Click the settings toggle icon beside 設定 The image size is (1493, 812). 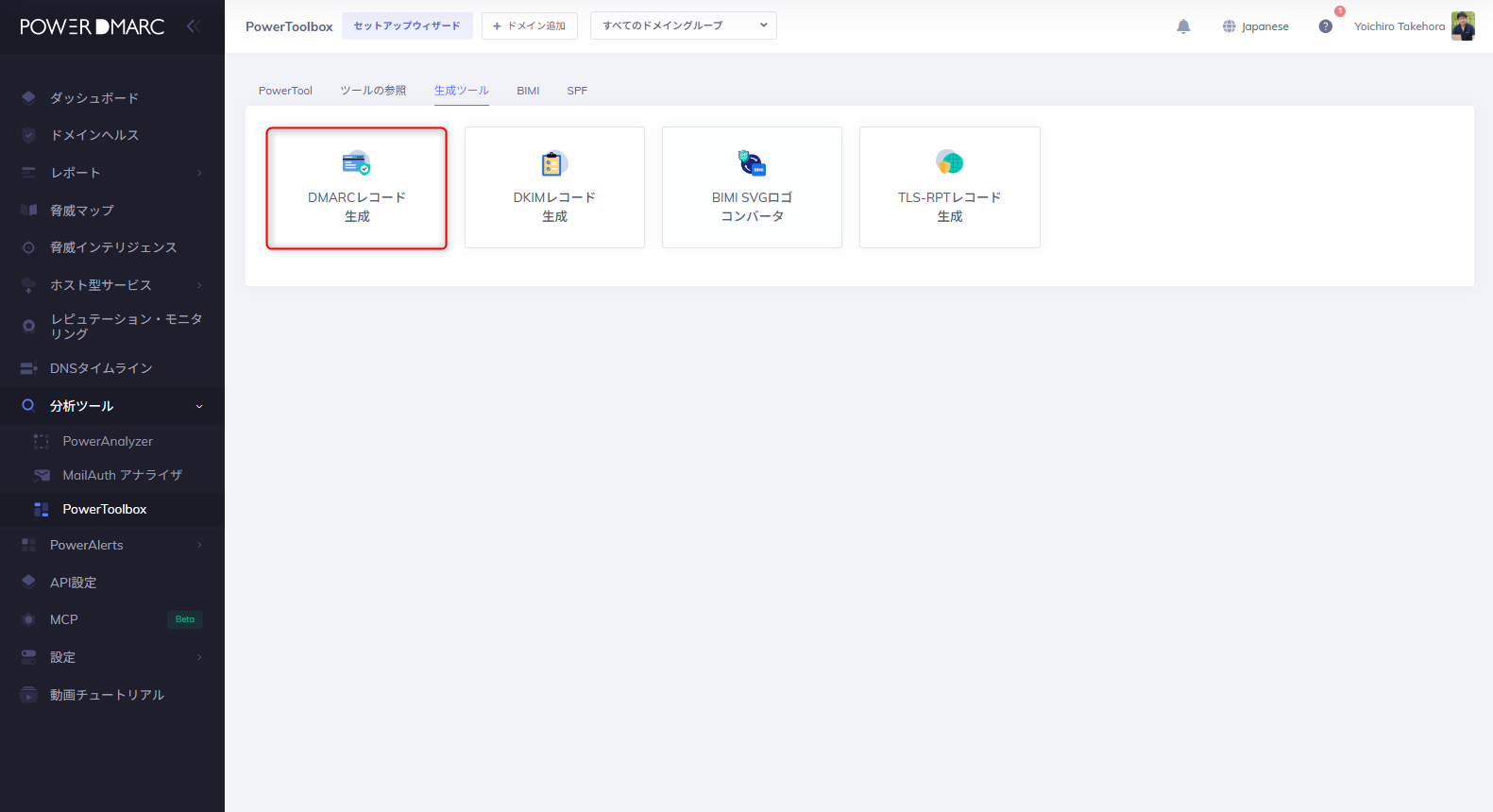(28, 656)
